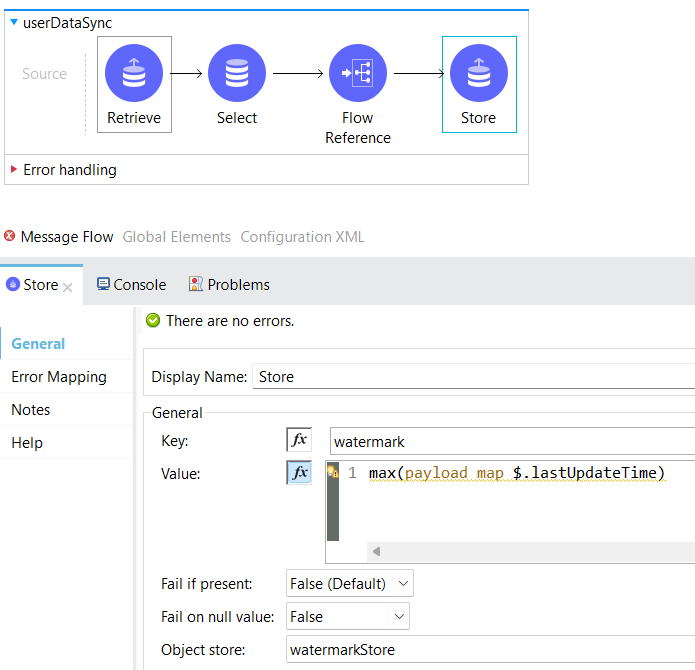Collapse the userDataSync flow

click(x=14, y=22)
